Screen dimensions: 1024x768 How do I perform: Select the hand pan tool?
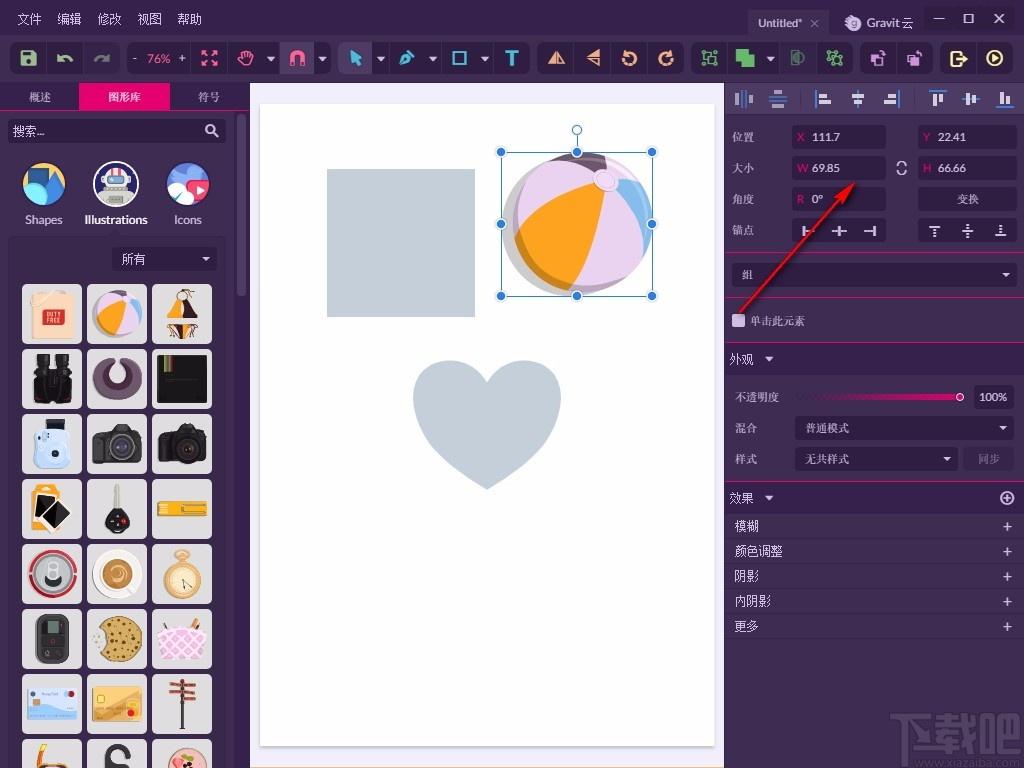pyautogui.click(x=246, y=58)
